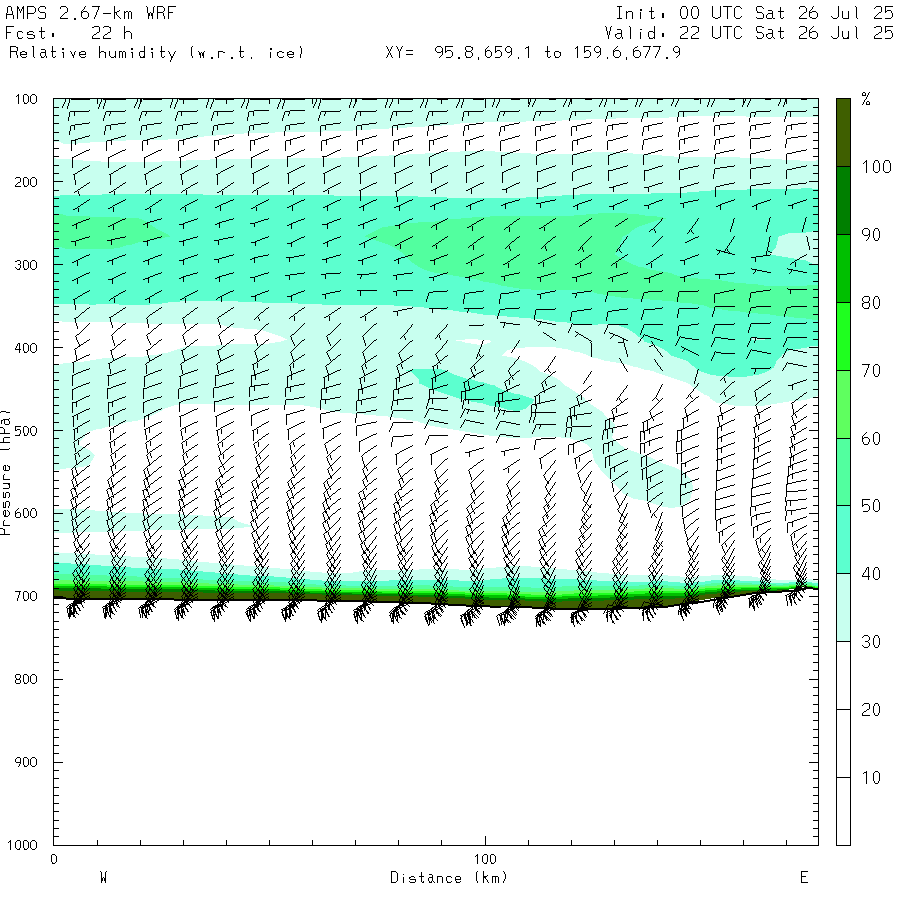Click the pale mint 30-40% colorbar segment
Screen dimensions: 900x900
click(843, 607)
